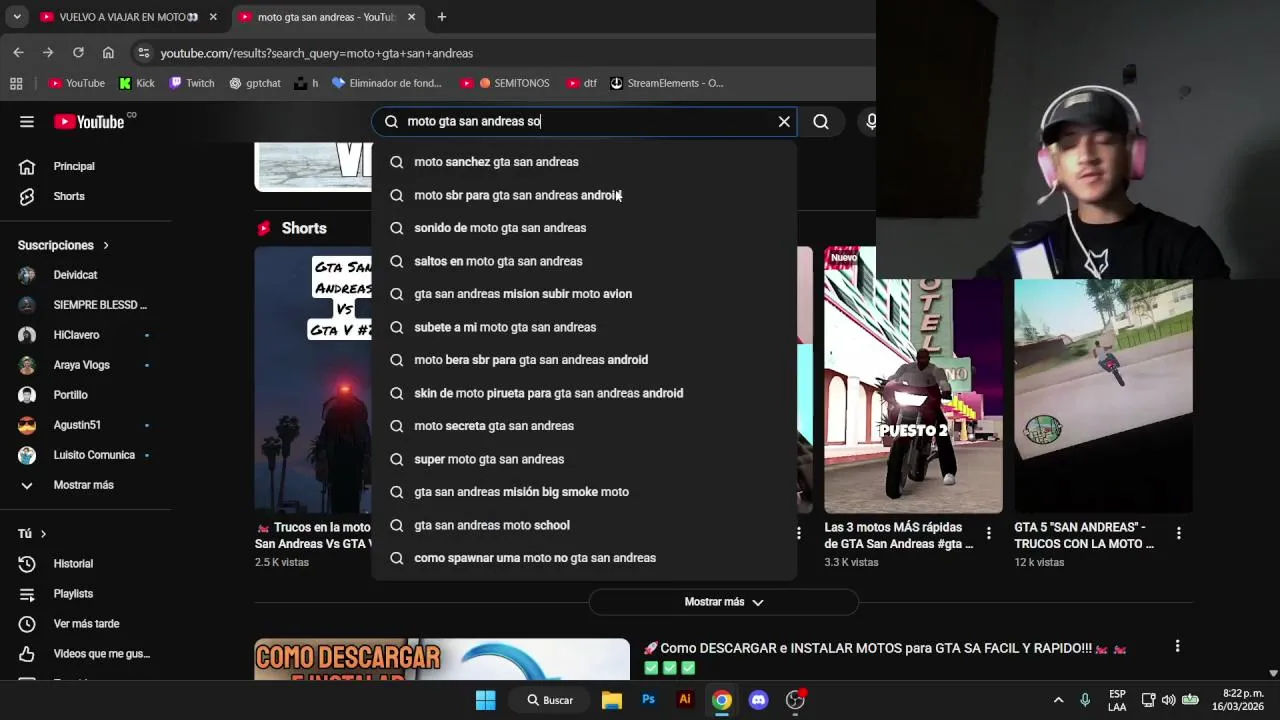Image resolution: width=1280 pixels, height=720 pixels.
Task: Click the browser home button
Action: pos(108,52)
